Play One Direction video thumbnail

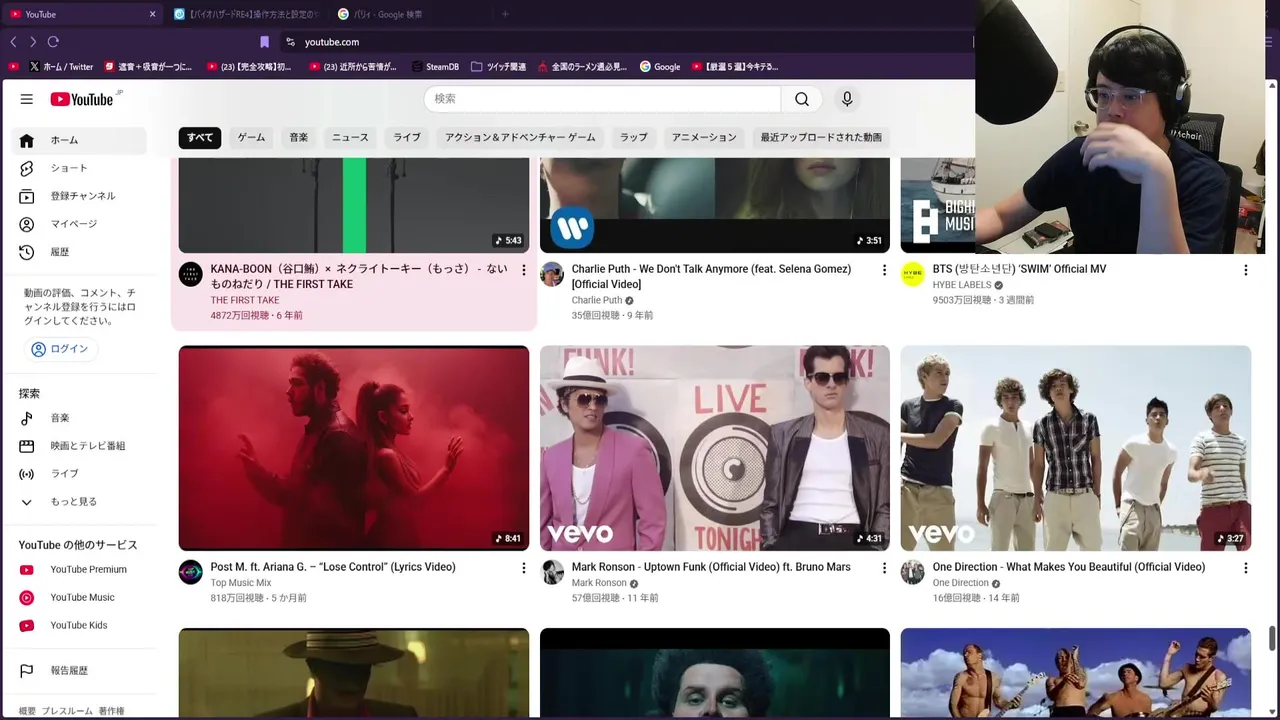coord(1076,448)
